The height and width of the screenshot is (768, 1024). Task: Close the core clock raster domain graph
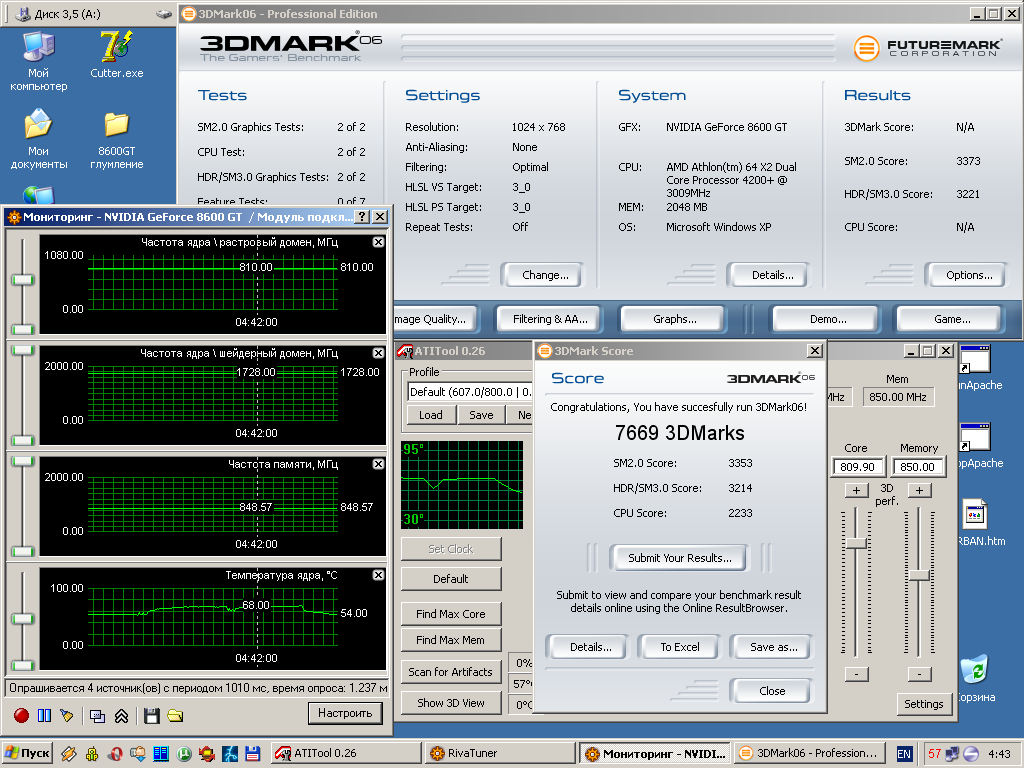[378, 242]
